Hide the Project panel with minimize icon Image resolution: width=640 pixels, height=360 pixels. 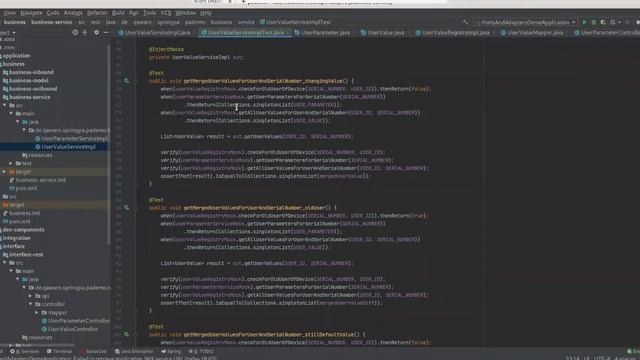point(106,32)
